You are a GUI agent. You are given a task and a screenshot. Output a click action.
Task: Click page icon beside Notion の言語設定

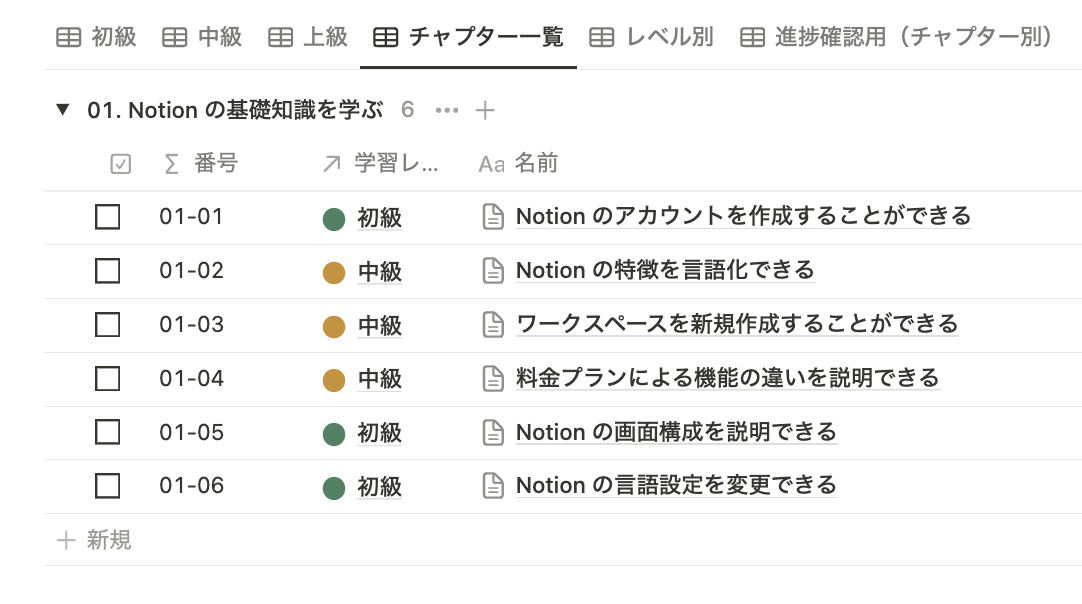click(x=493, y=486)
